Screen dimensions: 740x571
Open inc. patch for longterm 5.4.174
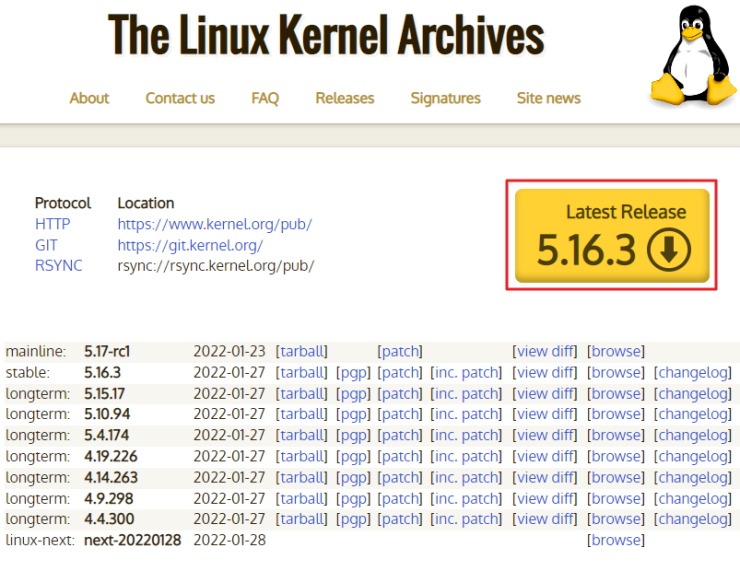click(x=466, y=435)
